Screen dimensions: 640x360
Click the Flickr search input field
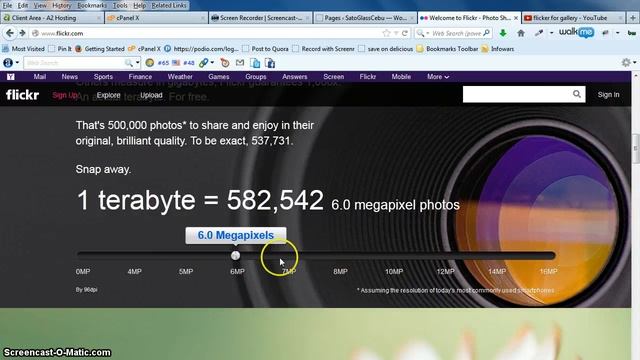click(517, 94)
